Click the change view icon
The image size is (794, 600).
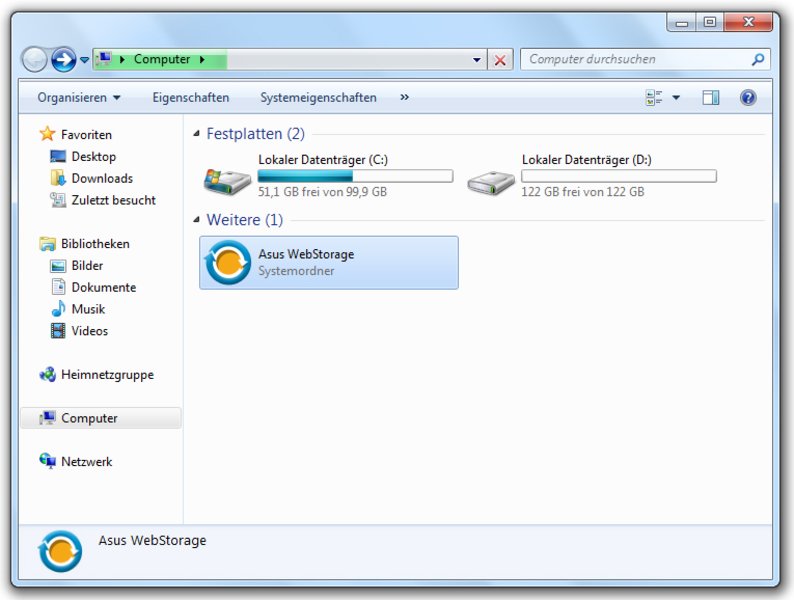pyautogui.click(x=654, y=97)
